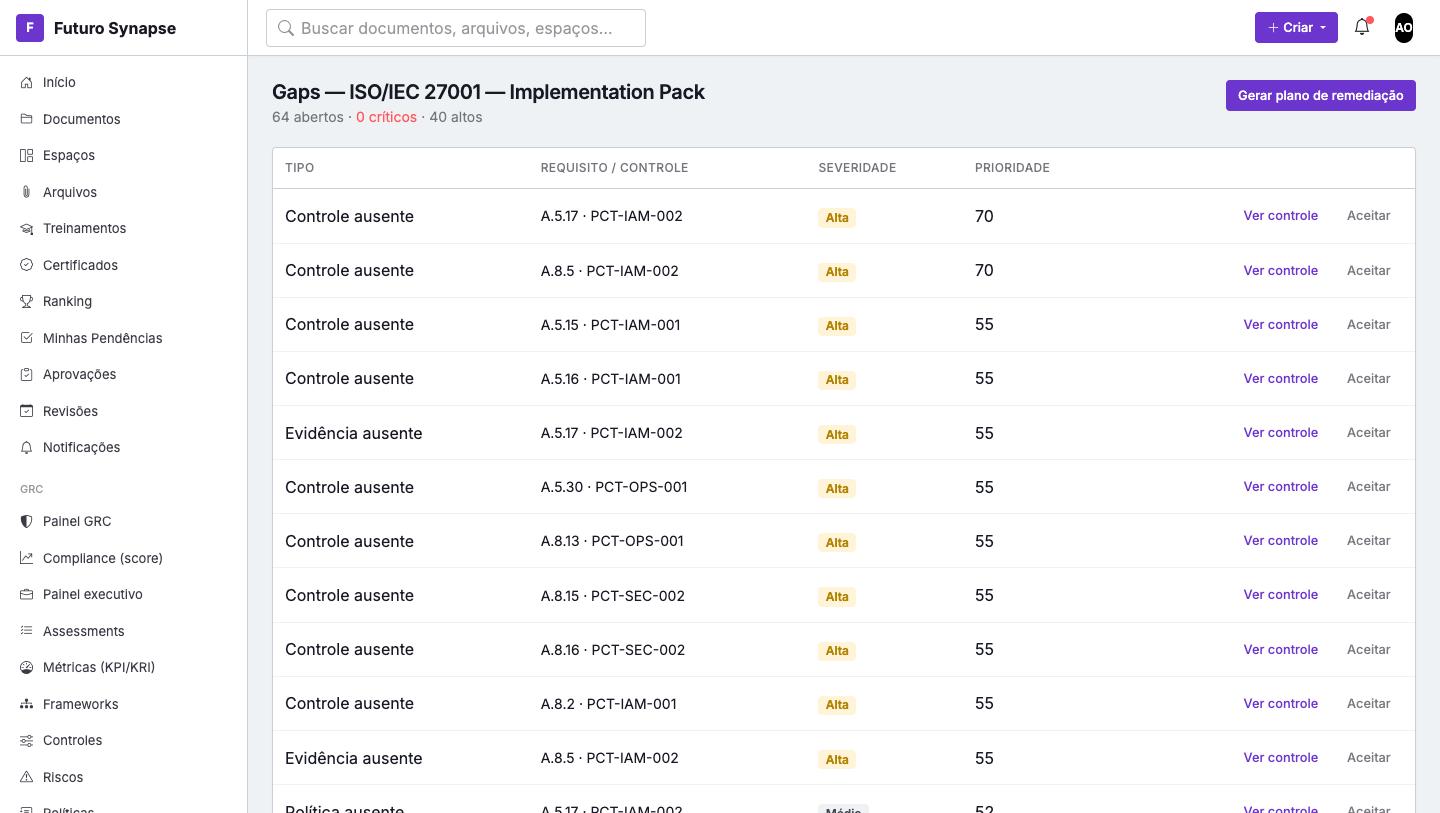Open the AO user avatar menu
The width and height of the screenshot is (1440, 813).
tap(1404, 28)
